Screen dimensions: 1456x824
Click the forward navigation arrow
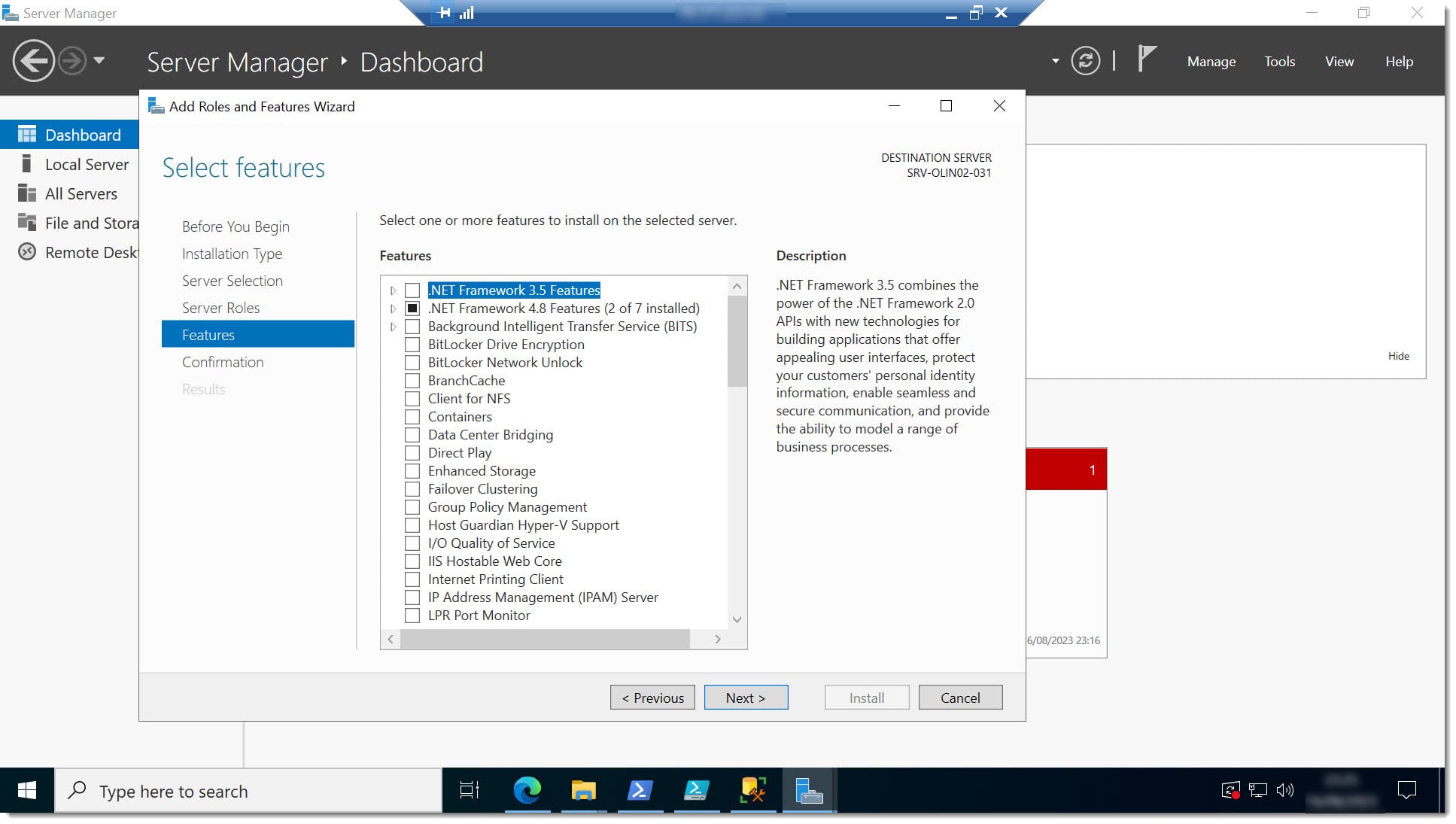(72, 61)
